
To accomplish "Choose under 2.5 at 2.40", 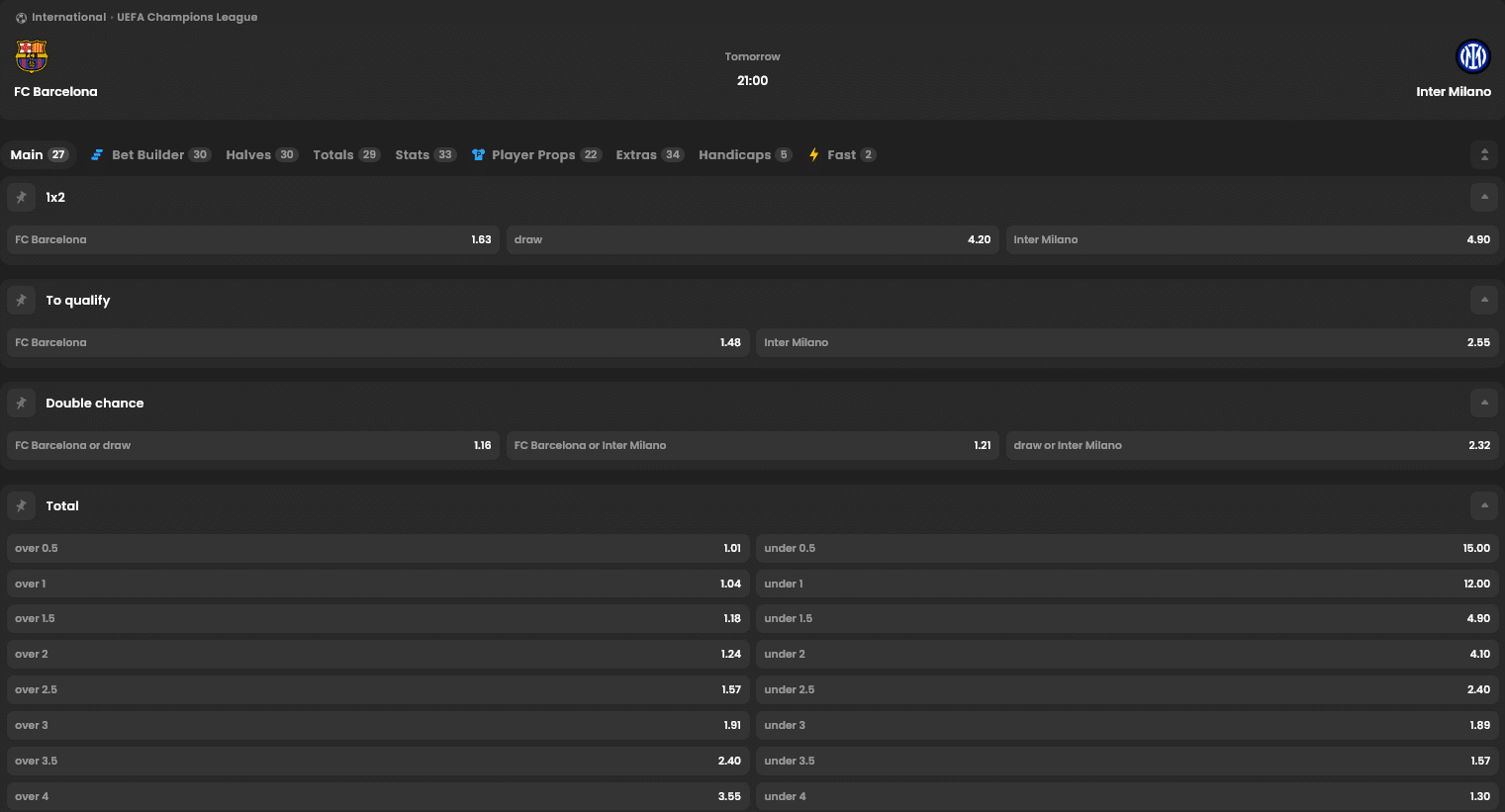I will [x=1127, y=689].
